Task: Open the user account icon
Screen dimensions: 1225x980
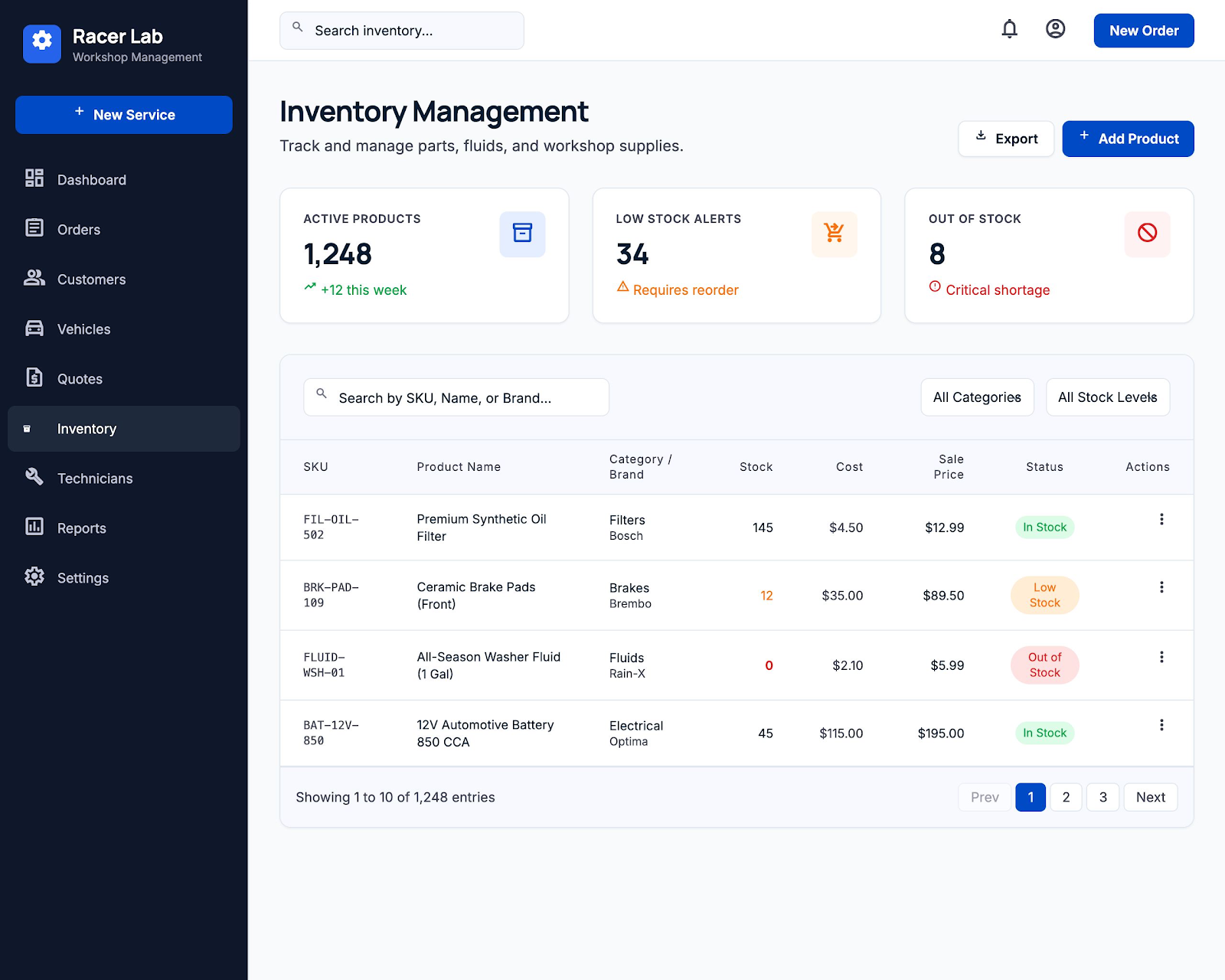Action: click(x=1056, y=29)
